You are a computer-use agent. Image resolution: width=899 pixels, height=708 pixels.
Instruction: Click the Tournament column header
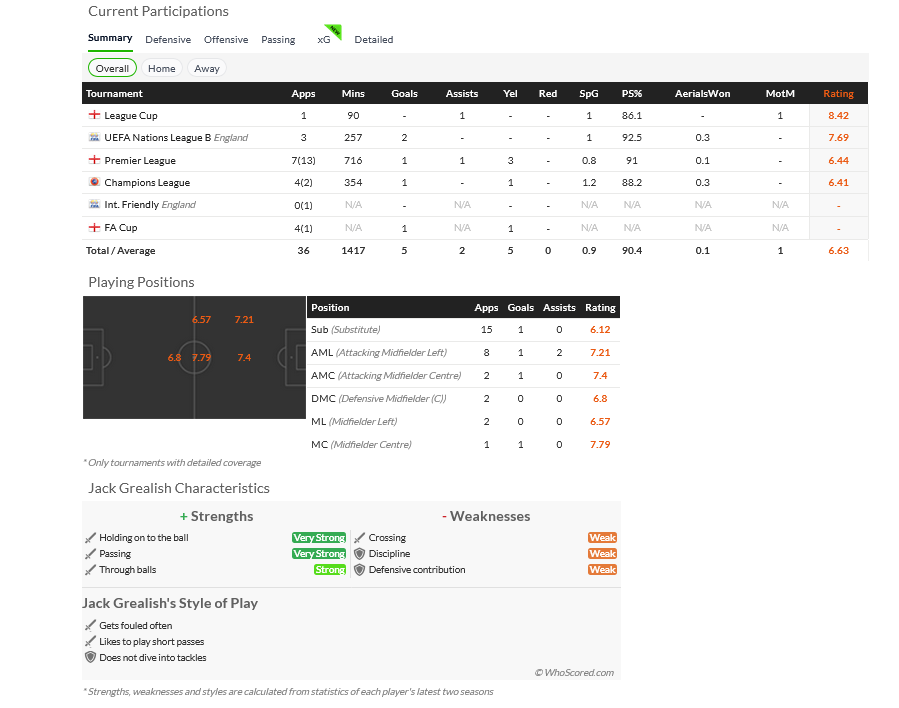tap(115, 93)
